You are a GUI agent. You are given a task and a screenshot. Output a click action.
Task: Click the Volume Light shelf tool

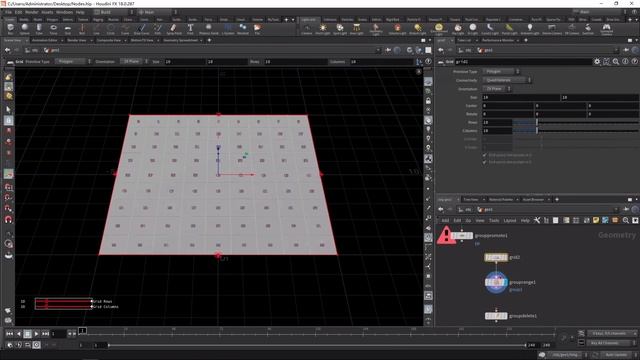(398, 29)
